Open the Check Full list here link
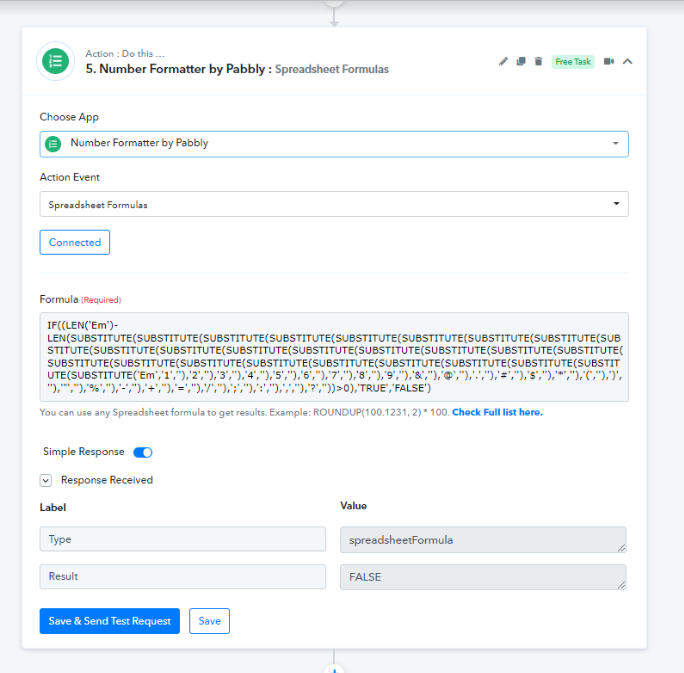 click(497, 412)
